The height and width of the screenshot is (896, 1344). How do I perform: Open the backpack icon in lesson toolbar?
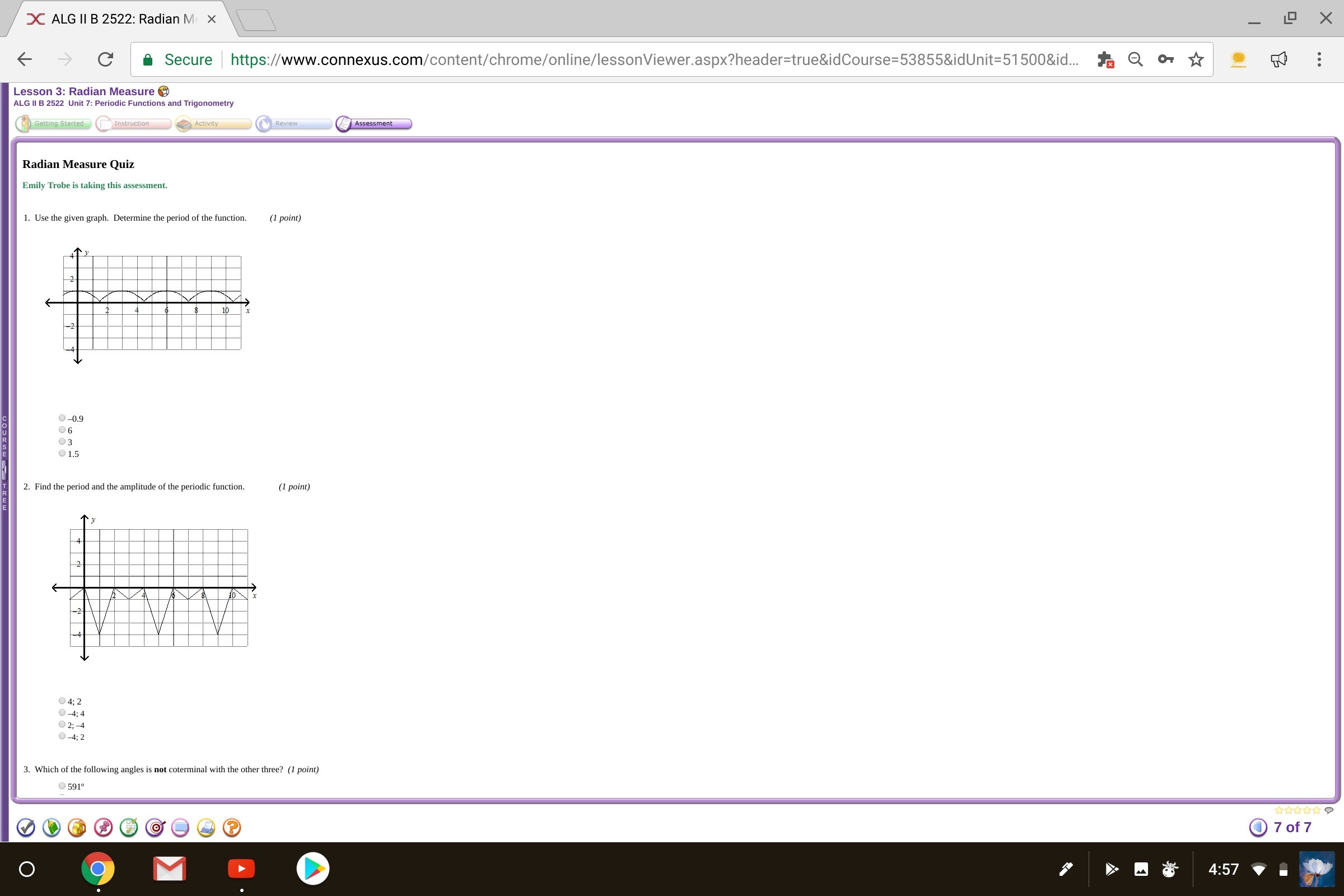(77, 827)
